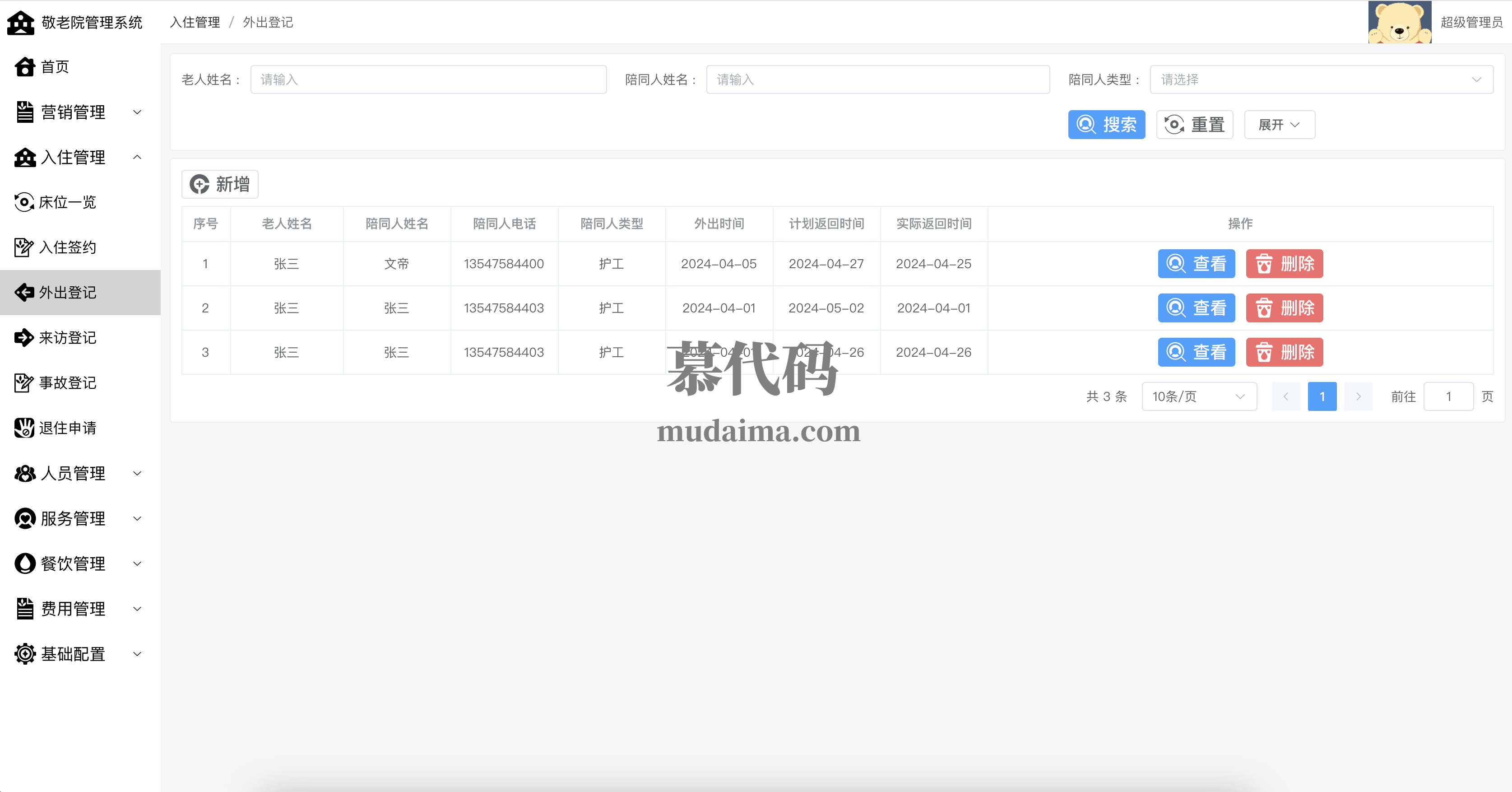Click the 来访登记 arrow icon
Screen dimensions: 1512x792
point(24,338)
